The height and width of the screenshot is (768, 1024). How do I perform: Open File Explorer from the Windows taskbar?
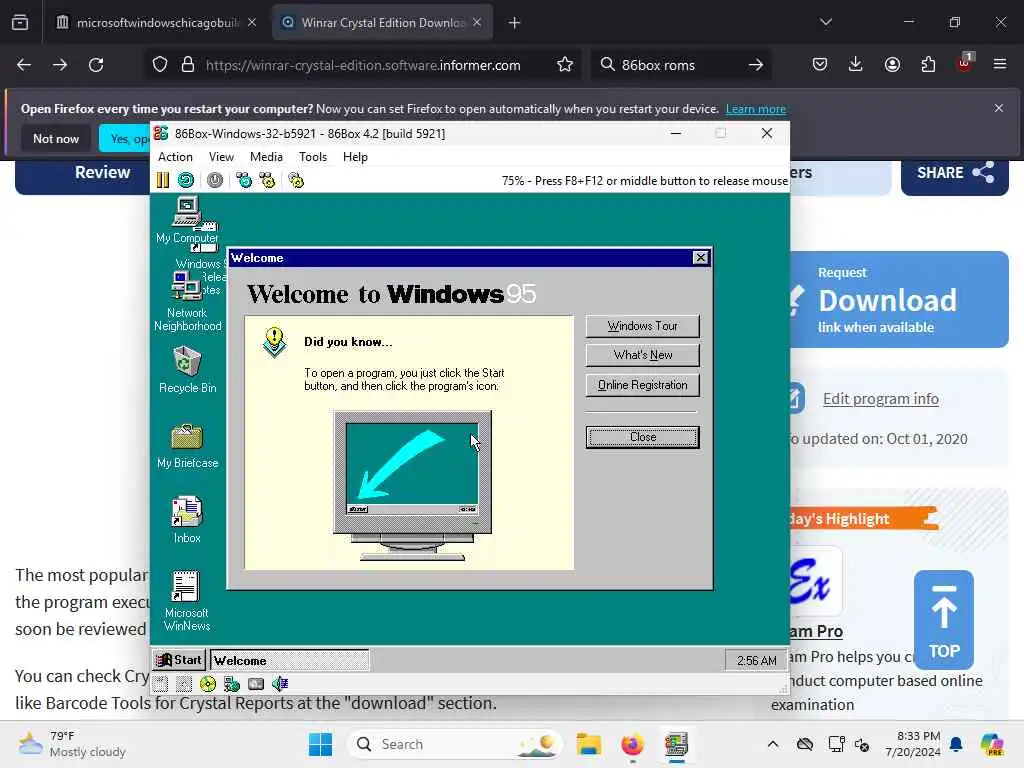588,744
